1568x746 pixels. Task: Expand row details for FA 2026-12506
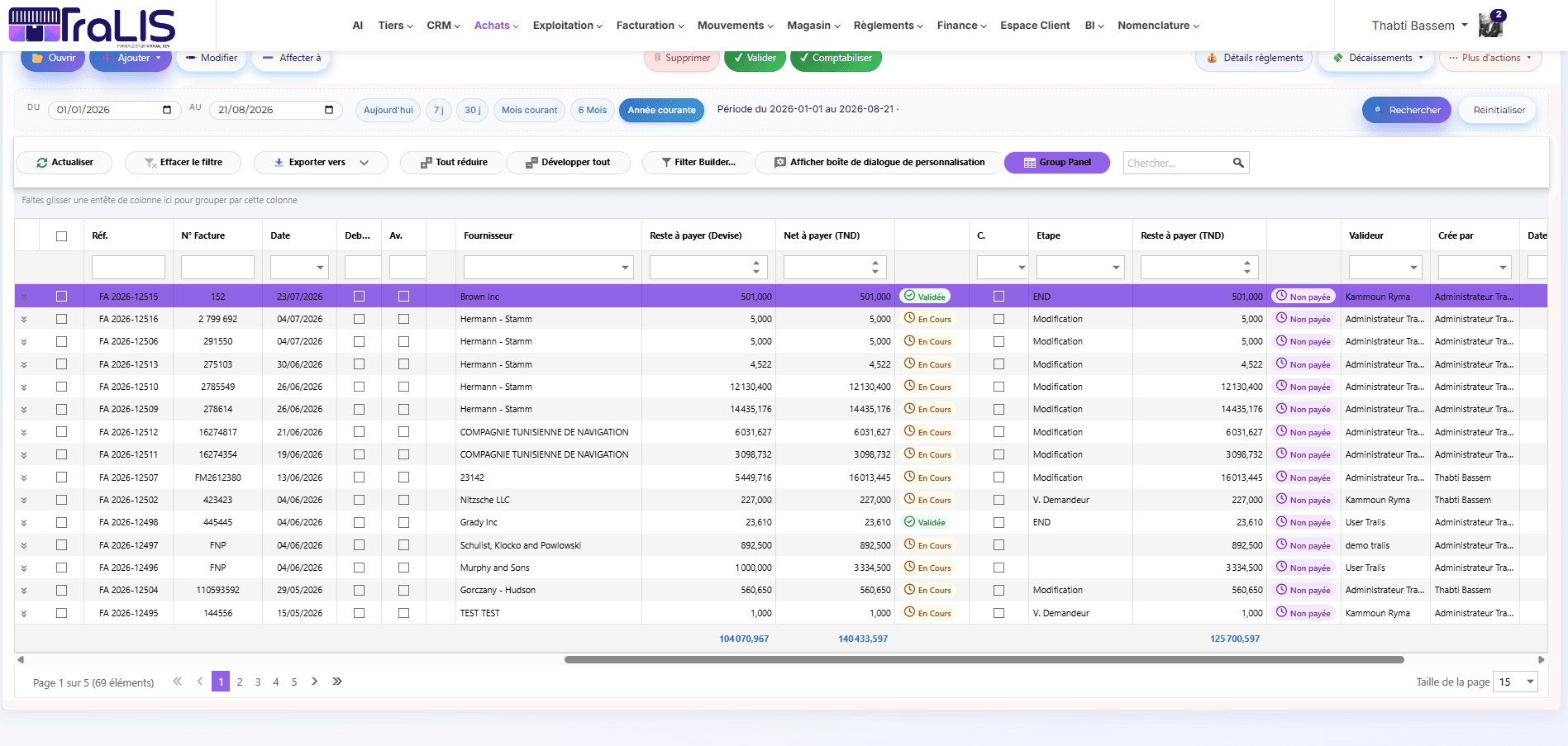coord(24,342)
